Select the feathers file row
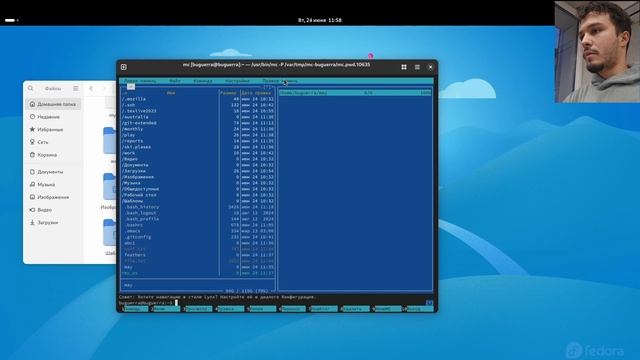 (x=198, y=255)
